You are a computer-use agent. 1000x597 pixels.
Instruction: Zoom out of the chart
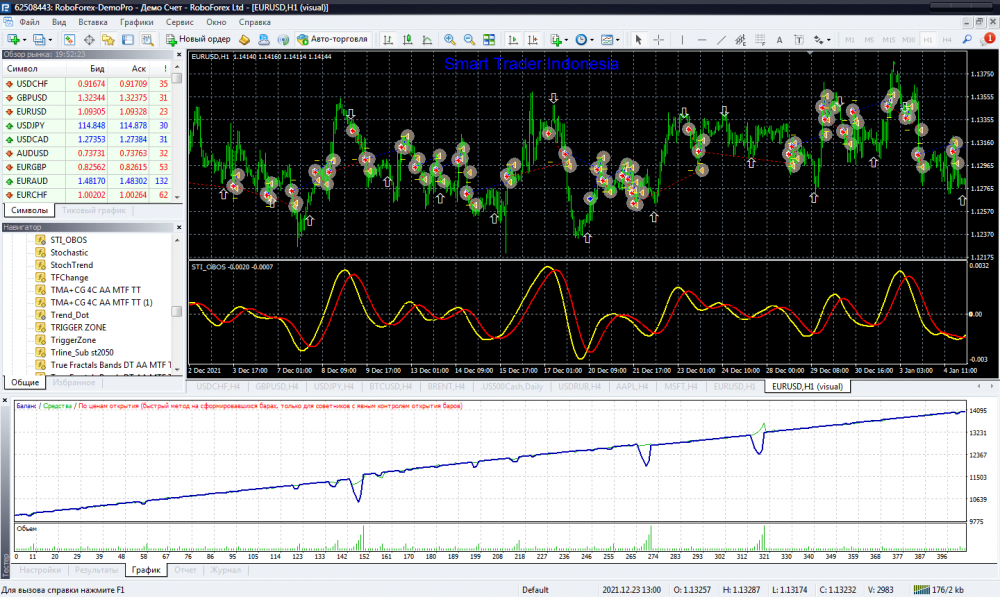(x=469, y=40)
